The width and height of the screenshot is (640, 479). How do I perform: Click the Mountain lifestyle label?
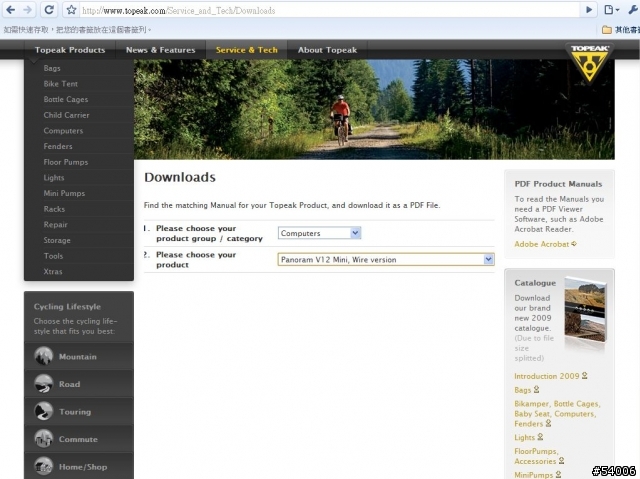click(x=78, y=357)
